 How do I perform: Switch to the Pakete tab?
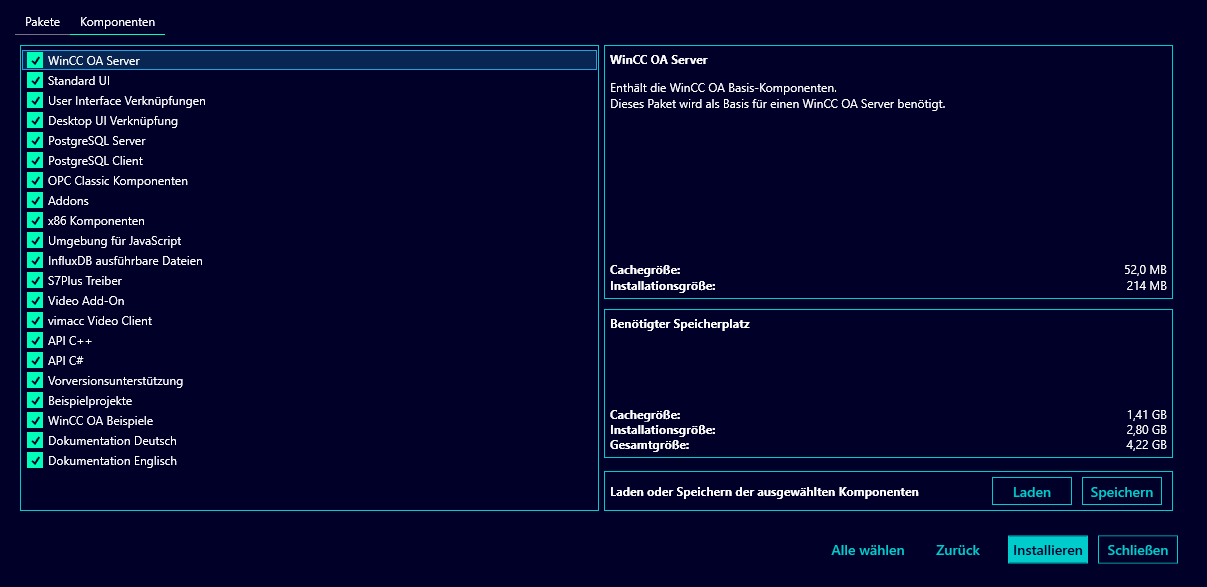pos(43,22)
